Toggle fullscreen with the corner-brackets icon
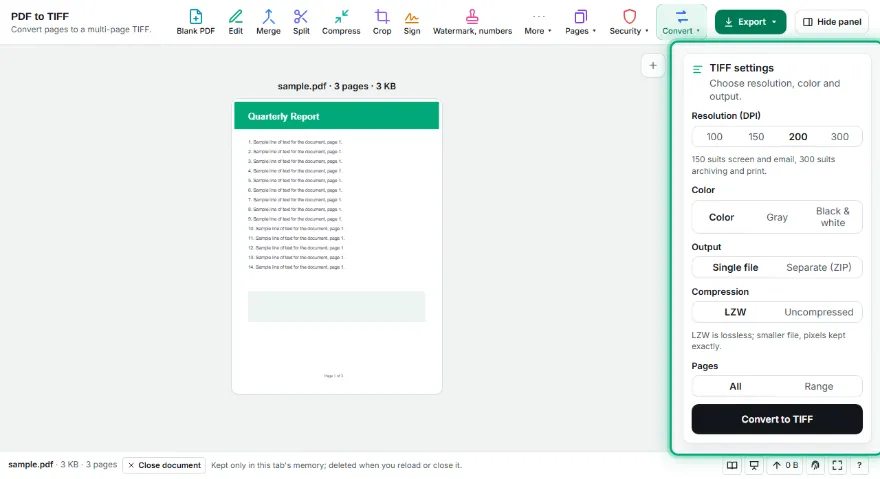This screenshot has width=880, height=479. [837, 465]
